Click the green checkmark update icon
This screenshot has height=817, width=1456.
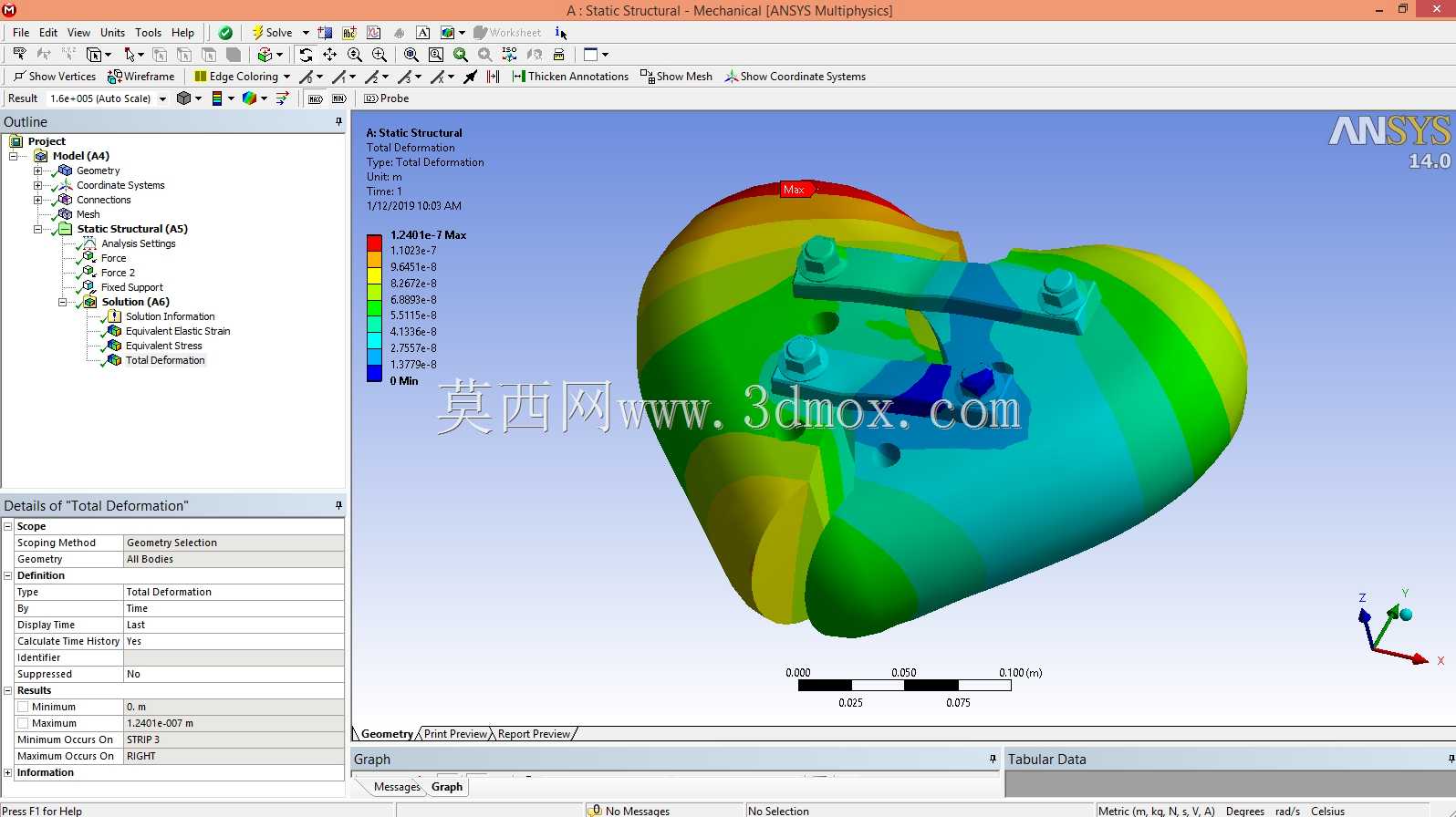(x=225, y=33)
